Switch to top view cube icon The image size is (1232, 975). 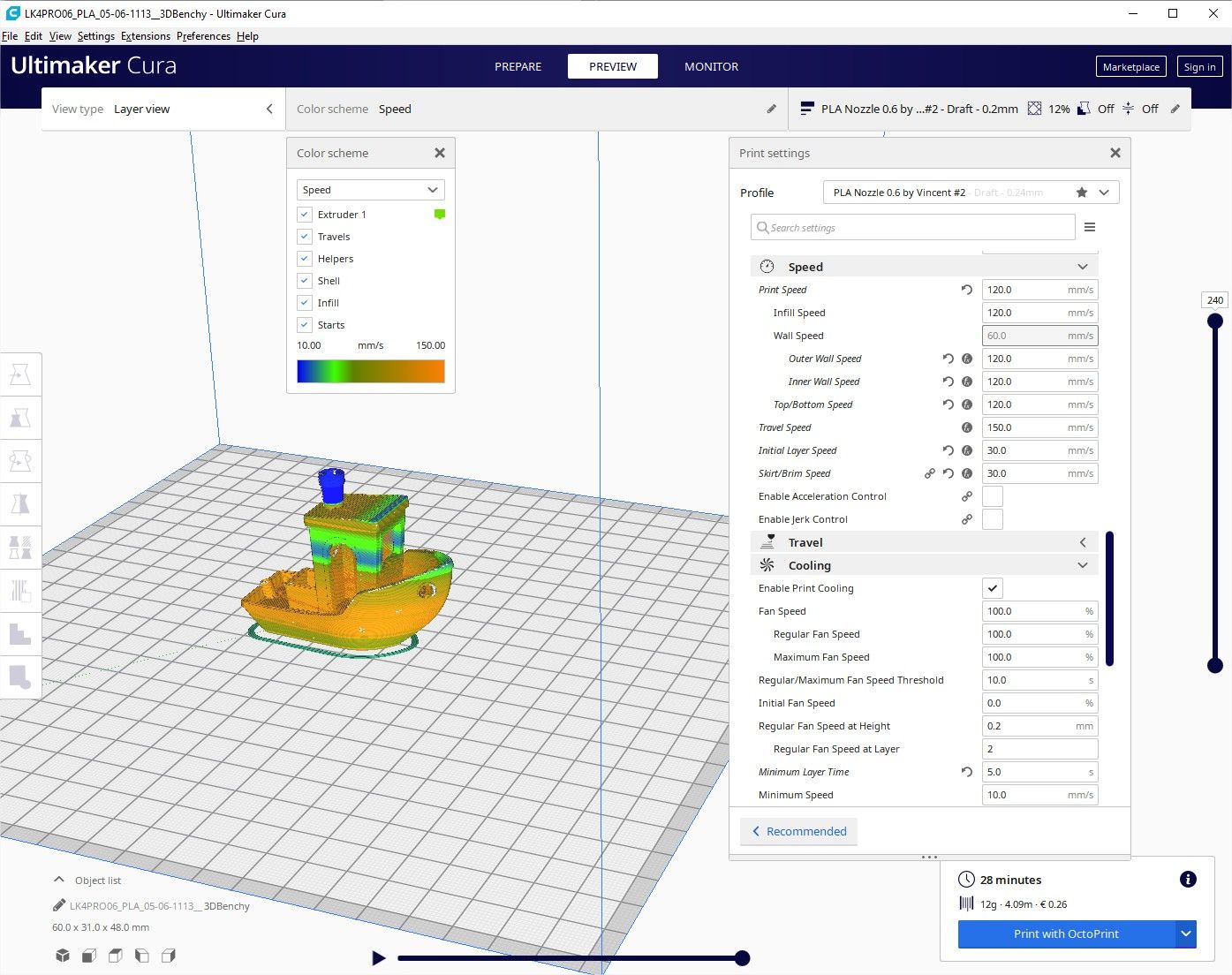coord(116,956)
